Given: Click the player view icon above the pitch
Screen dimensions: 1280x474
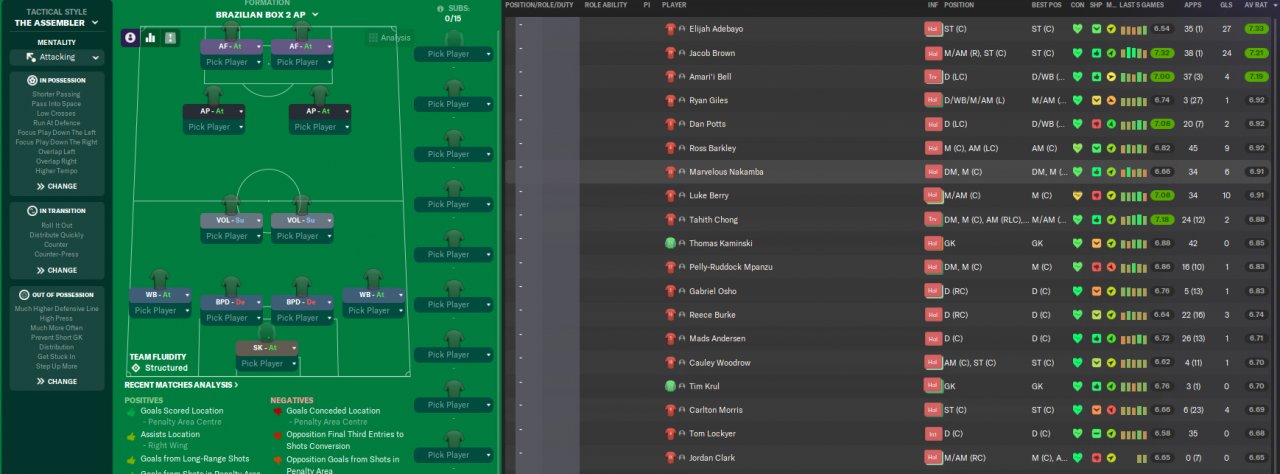Looking at the screenshot, I should [131, 37].
